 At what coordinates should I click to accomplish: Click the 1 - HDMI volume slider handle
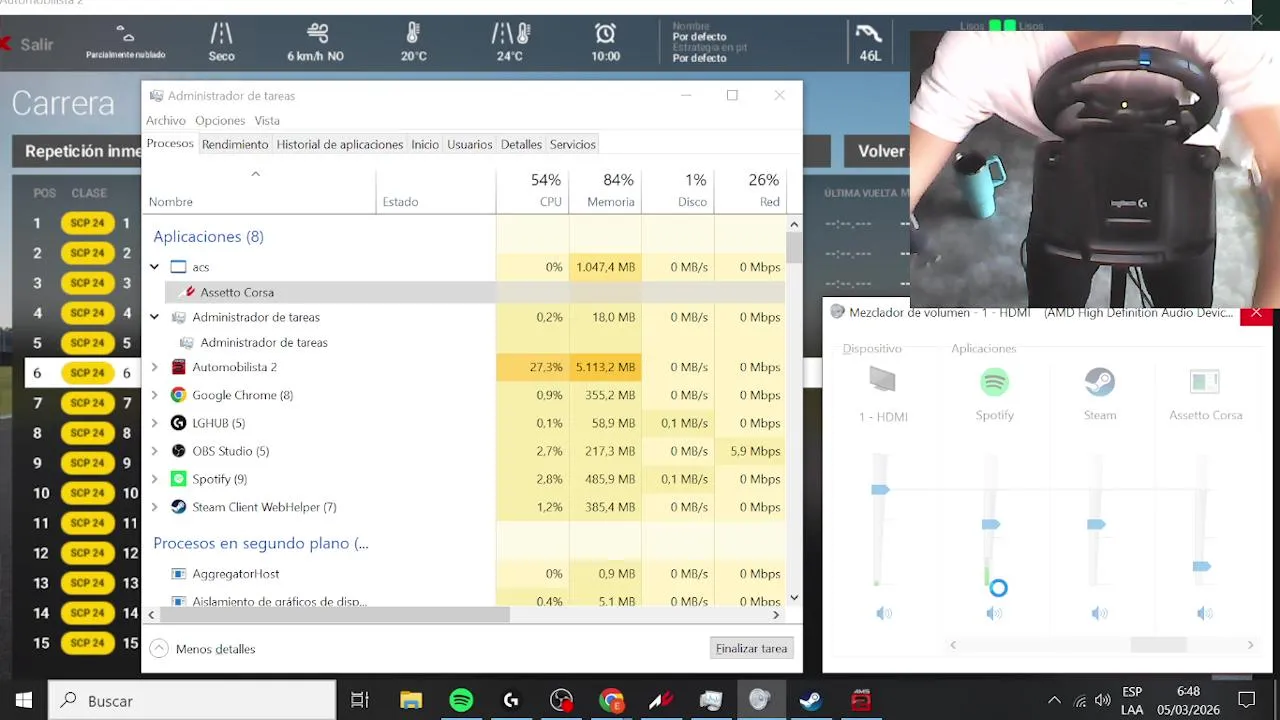coord(880,489)
